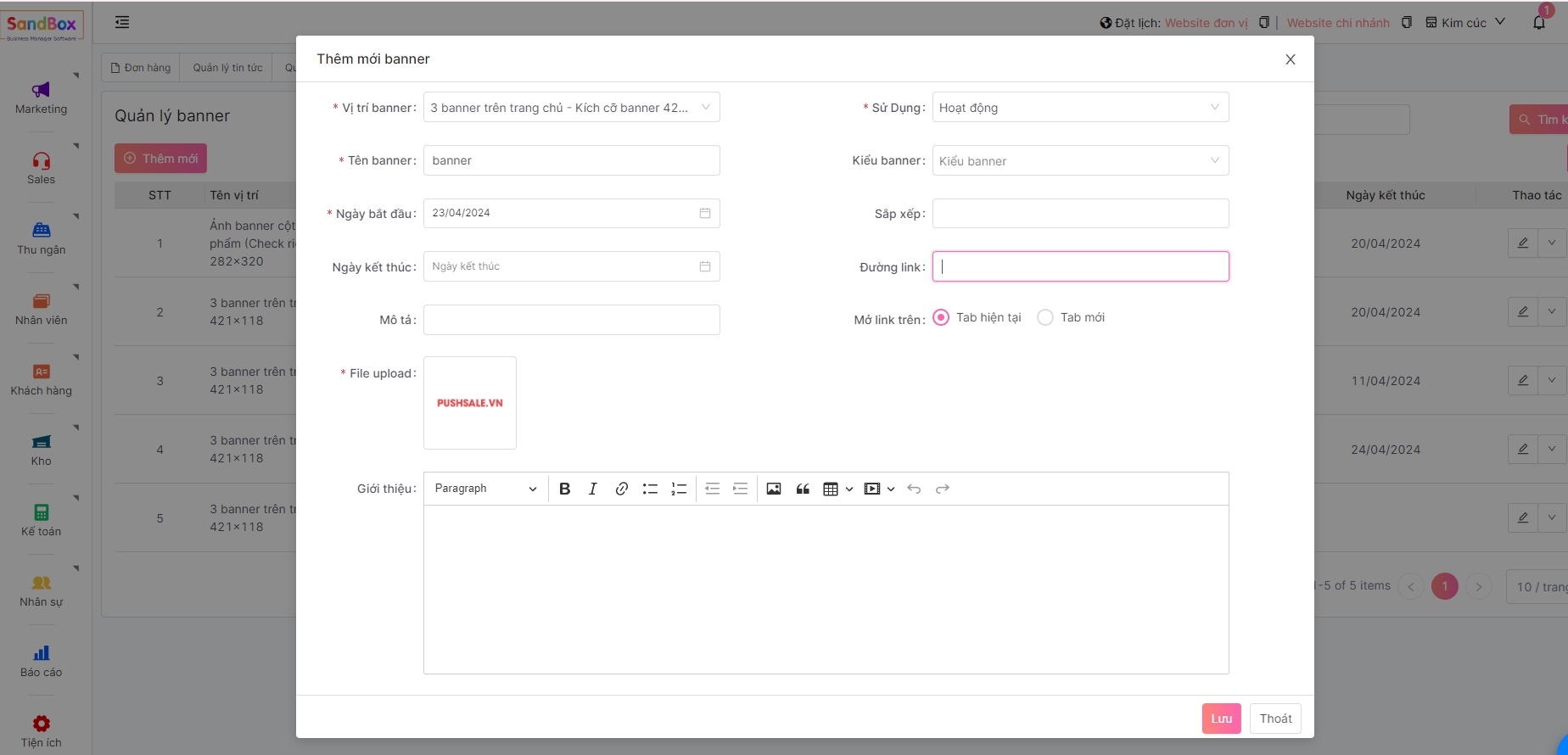
Task: Select the 'Tab mới' radio option
Action: tap(1045, 317)
